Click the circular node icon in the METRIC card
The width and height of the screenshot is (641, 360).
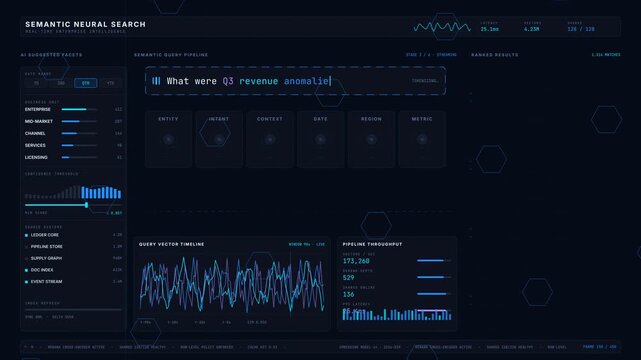422,139
